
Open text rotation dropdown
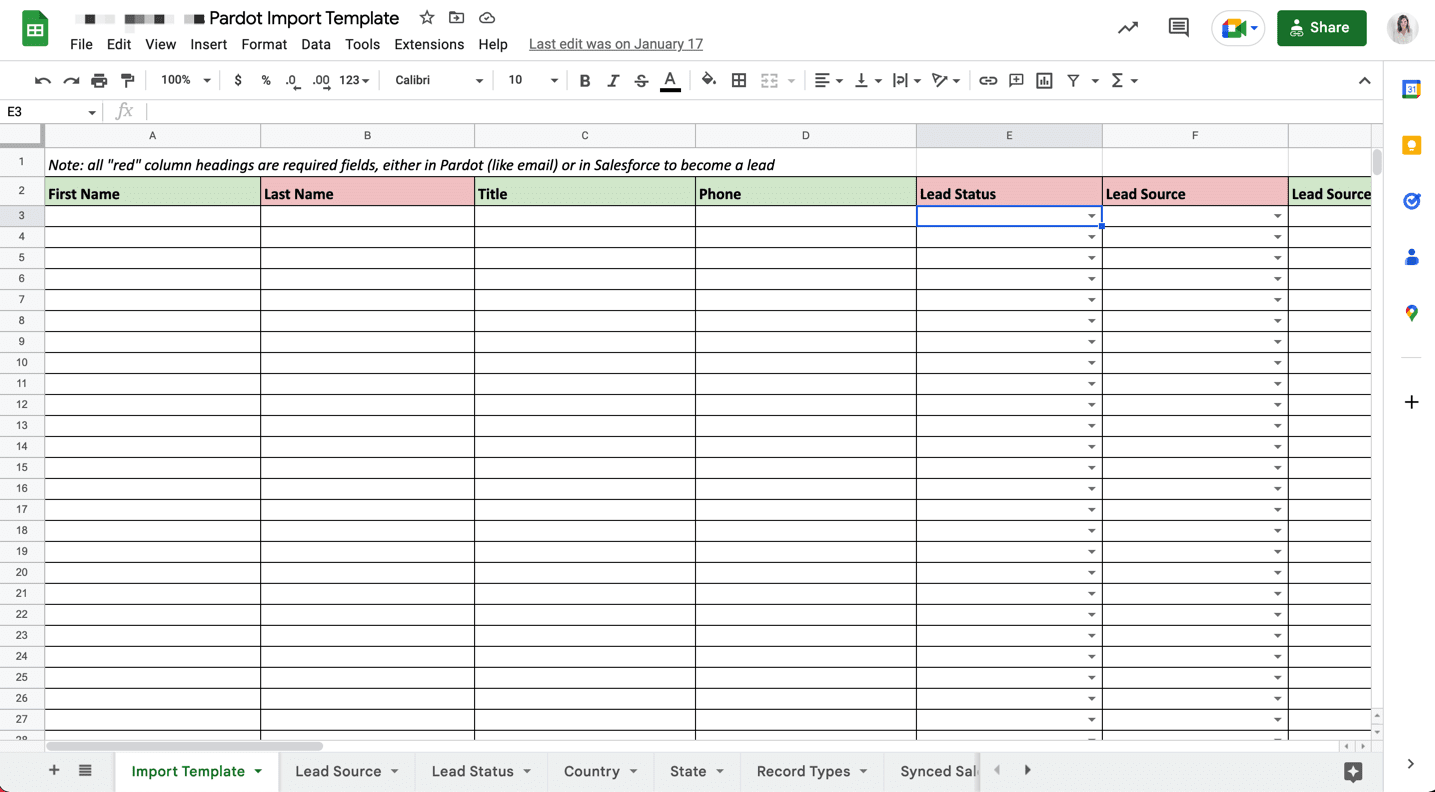point(946,80)
